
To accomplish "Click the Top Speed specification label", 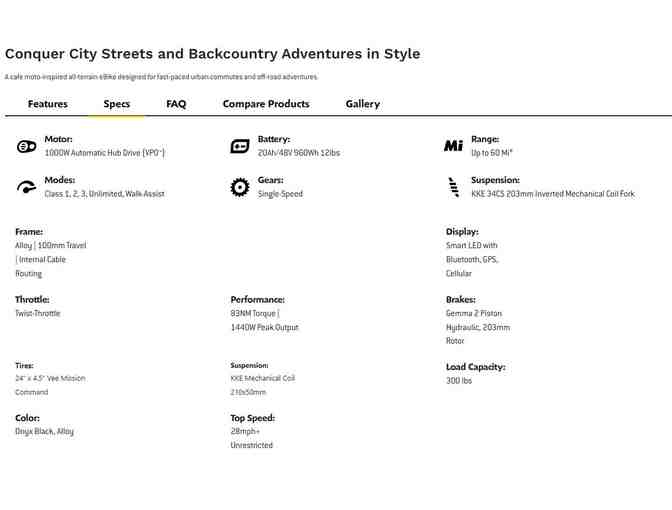I will pos(252,418).
